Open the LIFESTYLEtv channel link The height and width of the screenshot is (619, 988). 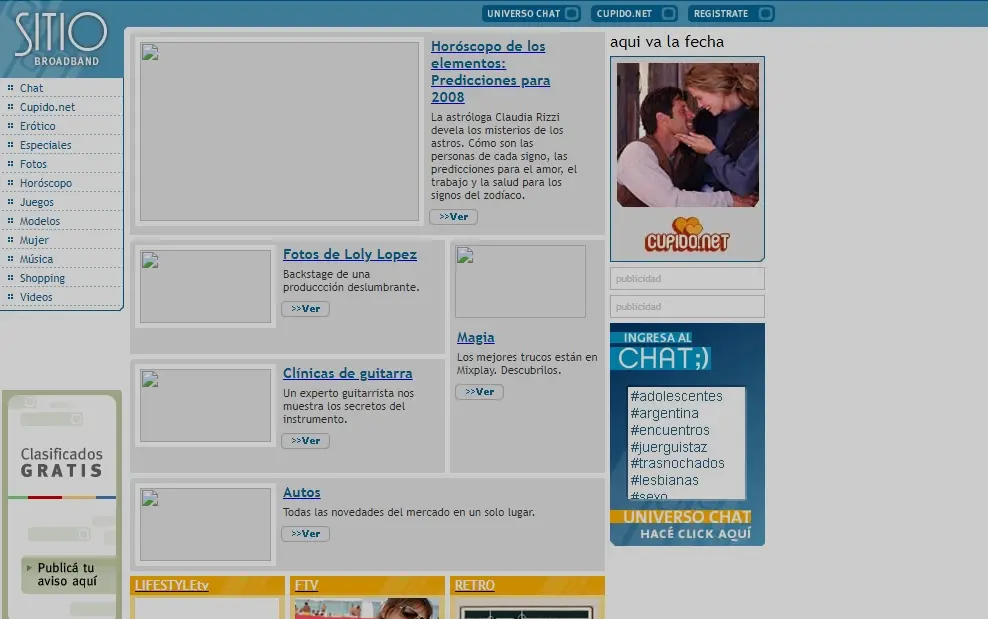point(171,585)
